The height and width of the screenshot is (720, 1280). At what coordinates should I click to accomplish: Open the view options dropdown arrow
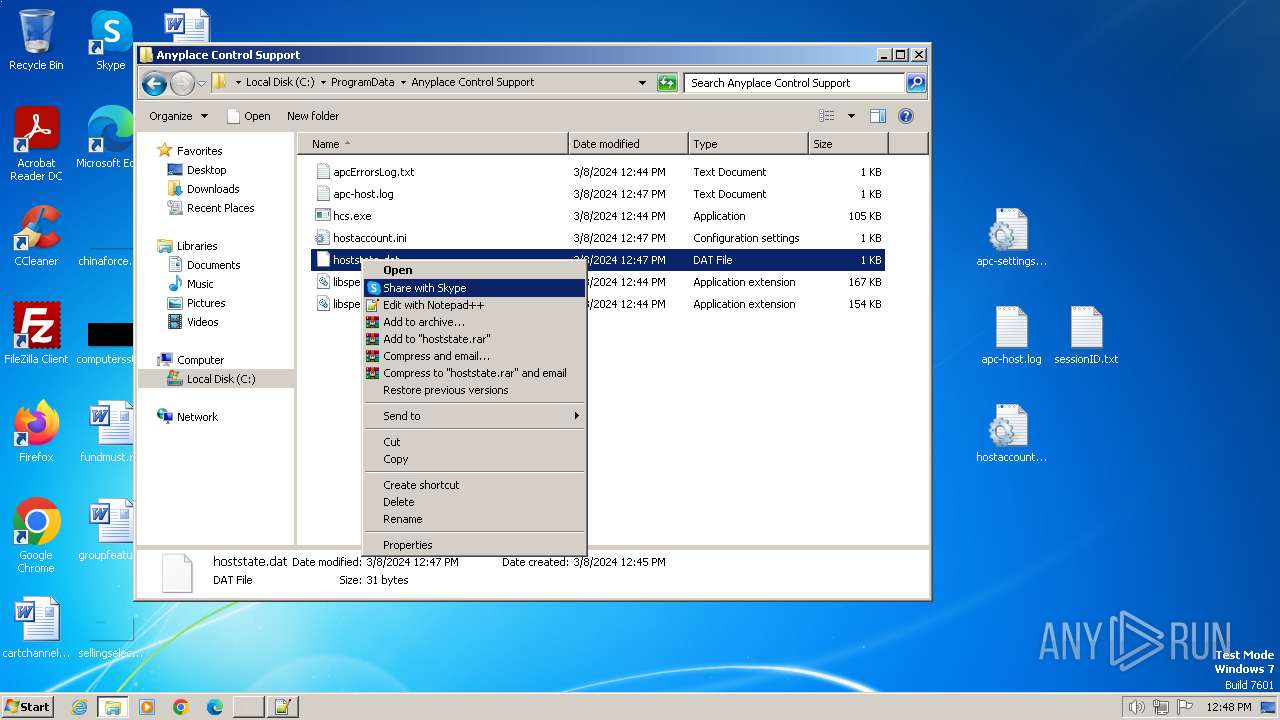tap(851, 116)
